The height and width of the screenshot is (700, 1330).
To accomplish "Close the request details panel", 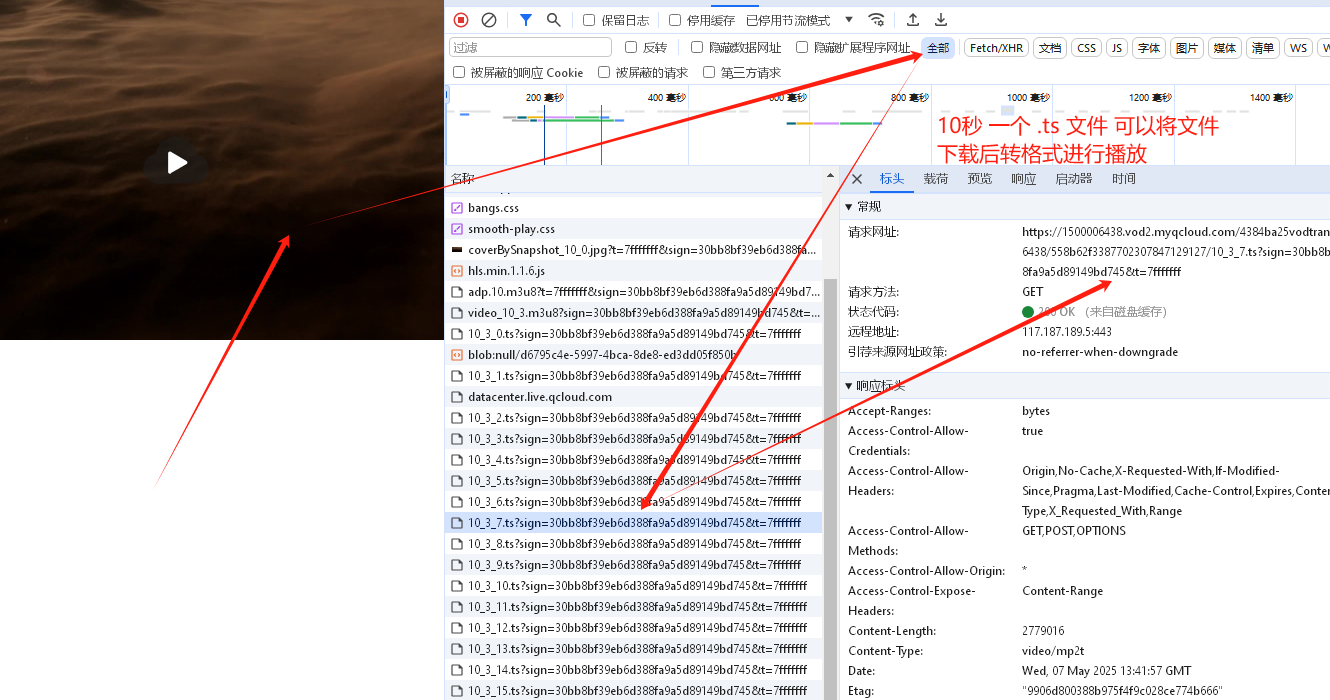I will (x=857, y=179).
